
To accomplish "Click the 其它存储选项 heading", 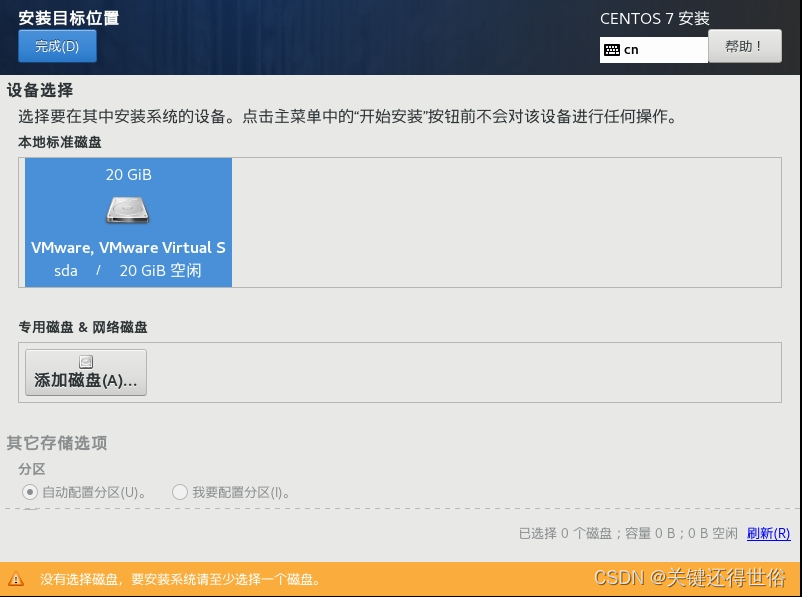I will 57,443.
